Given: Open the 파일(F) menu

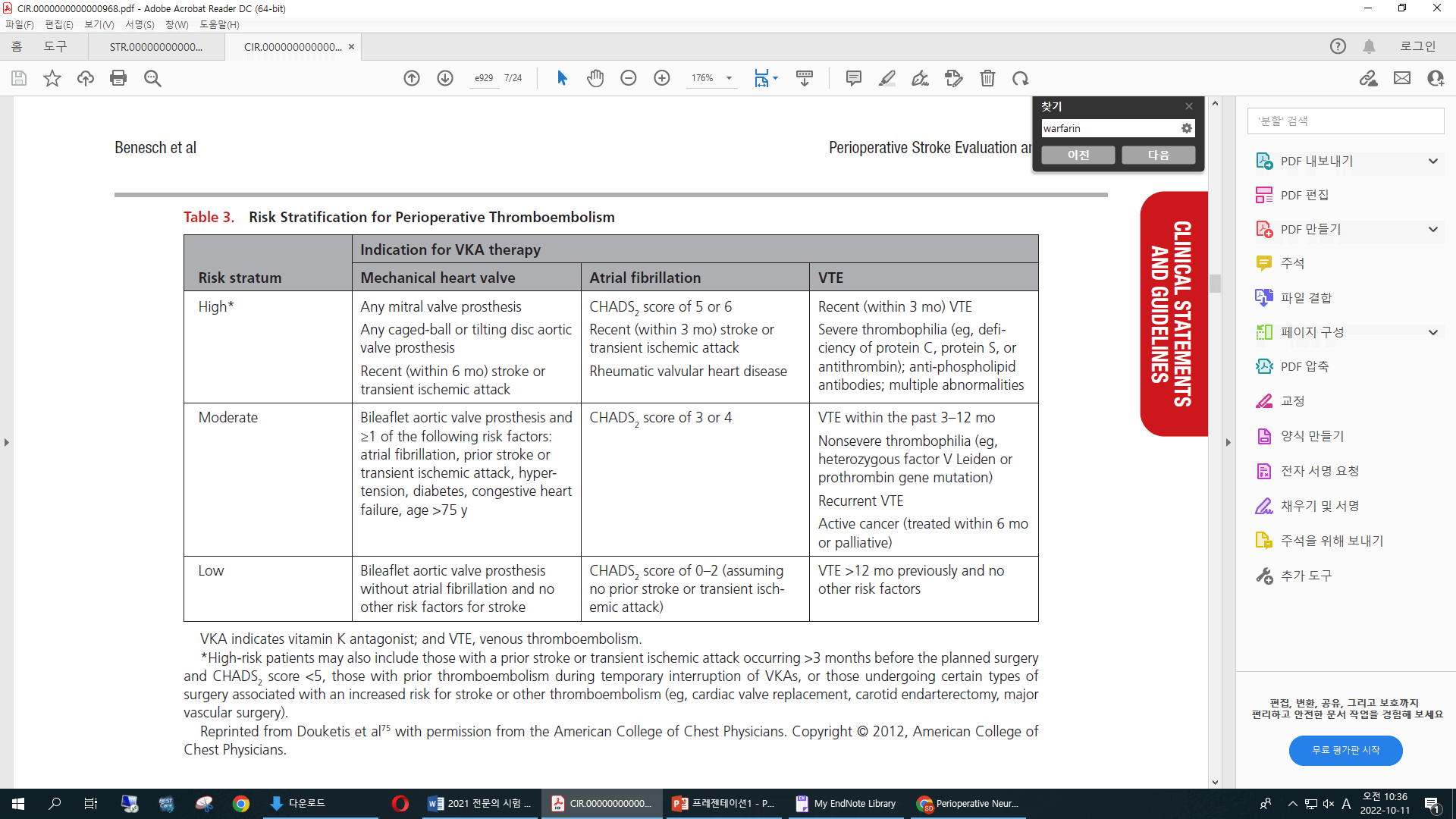Looking at the screenshot, I should coord(20,24).
